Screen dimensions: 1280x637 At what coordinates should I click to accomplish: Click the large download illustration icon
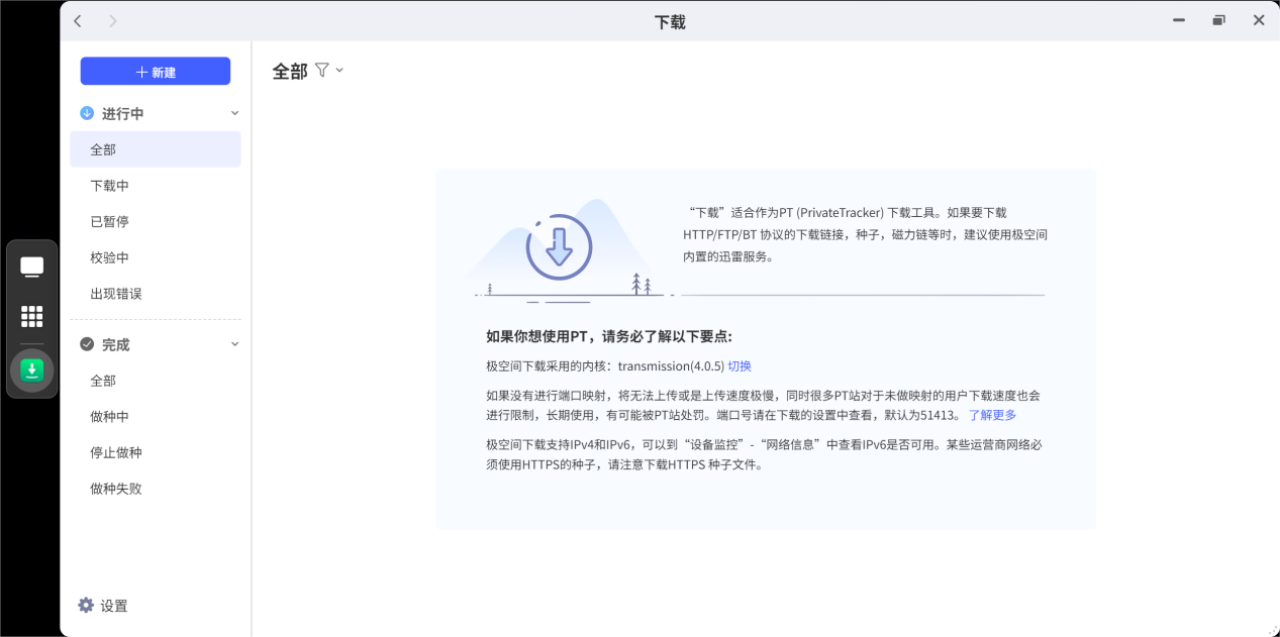pyautogui.click(x=559, y=246)
